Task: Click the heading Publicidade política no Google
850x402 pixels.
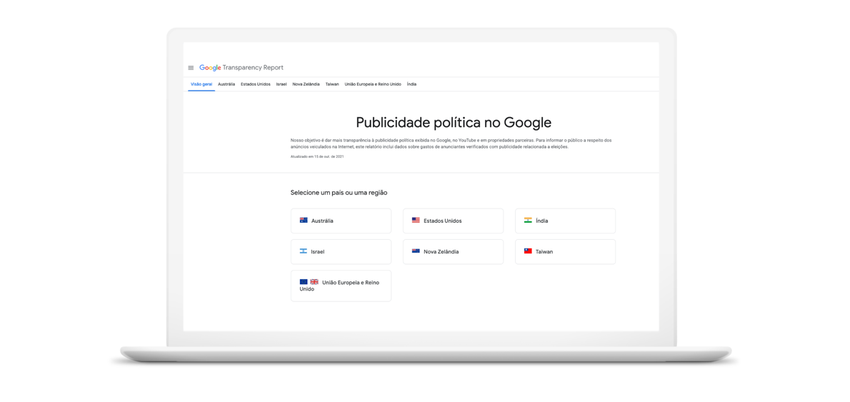Action: 453,122
